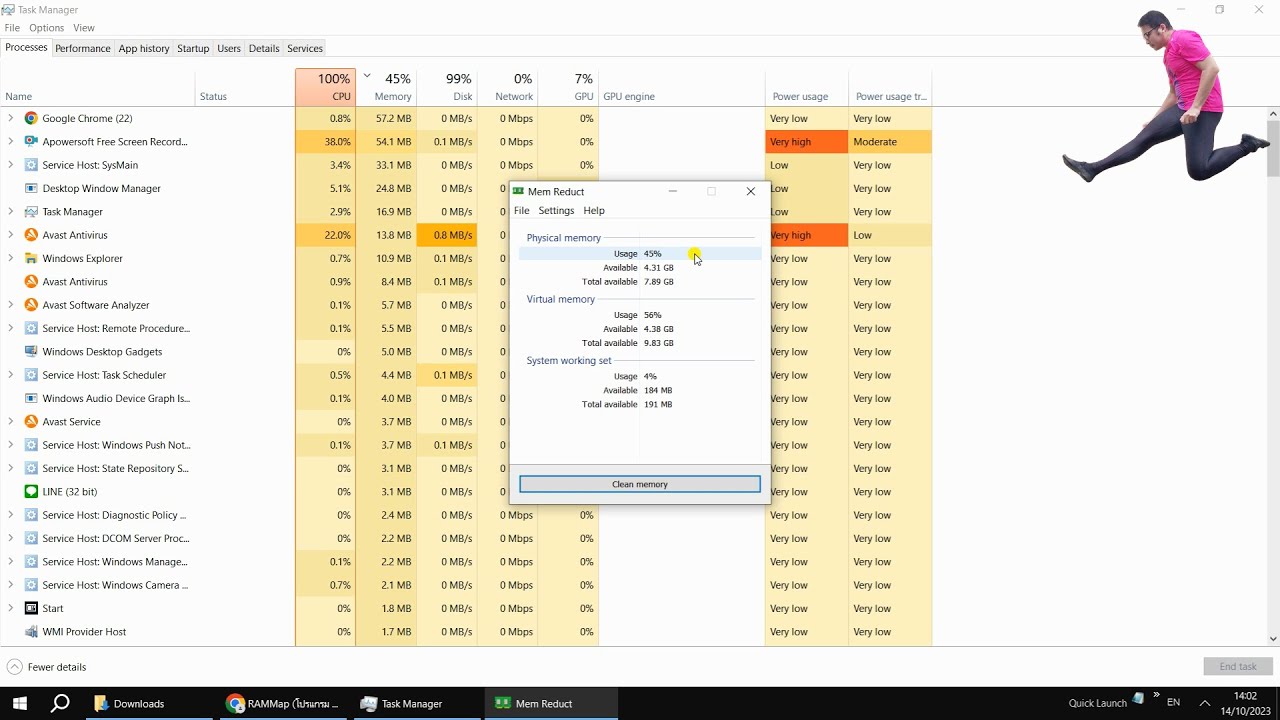Sort processes by Memory column

point(387,87)
